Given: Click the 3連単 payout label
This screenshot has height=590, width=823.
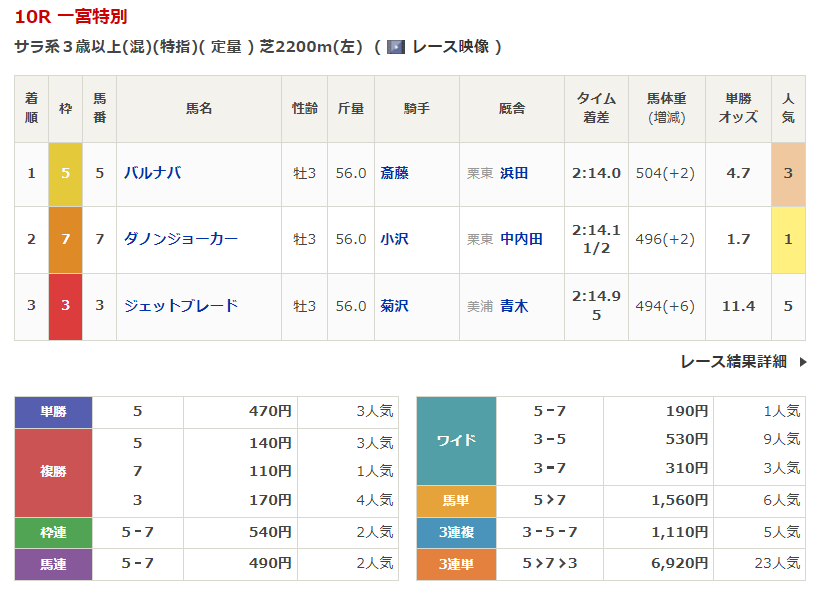Looking at the screenshot, I should (456, 564).
